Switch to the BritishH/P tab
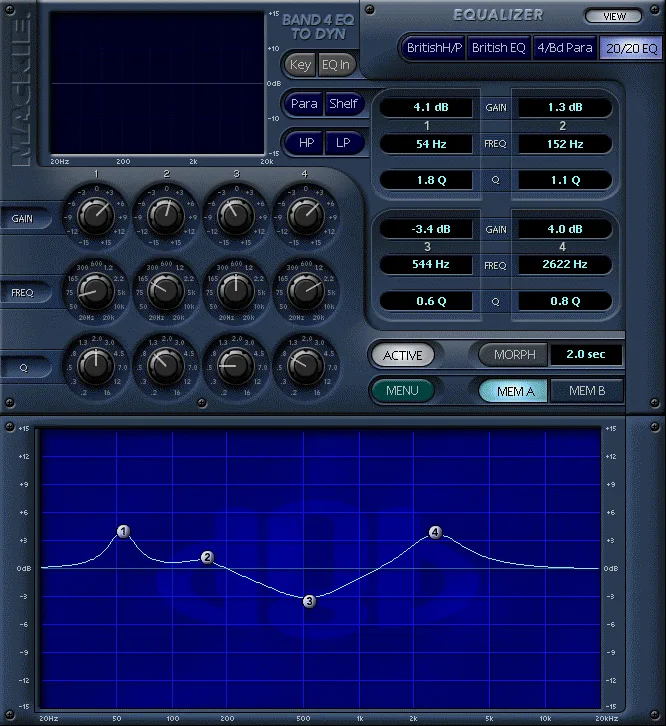The image size is (666, 726). point(434,48)
